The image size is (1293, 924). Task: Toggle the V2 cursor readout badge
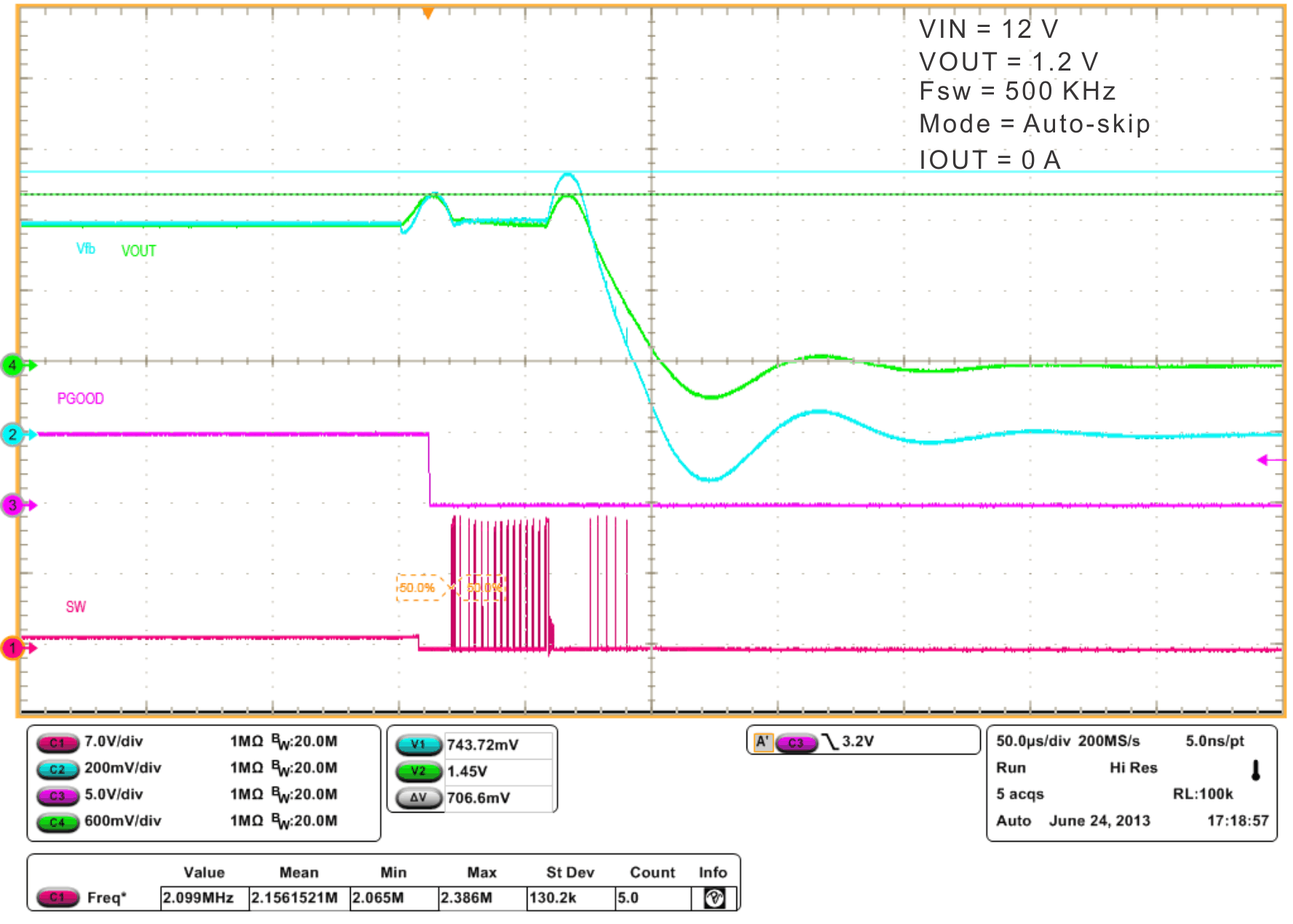(x=417, y=771)
